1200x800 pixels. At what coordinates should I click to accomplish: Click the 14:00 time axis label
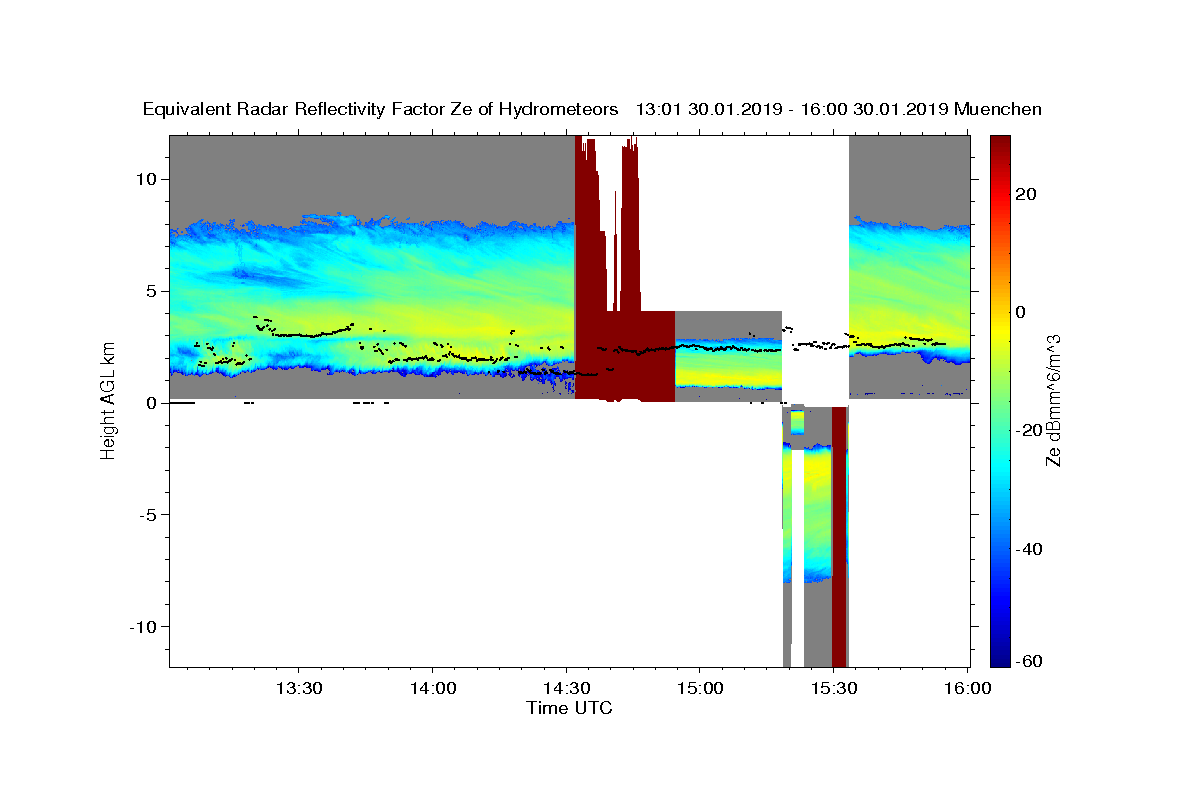(432, 688)
